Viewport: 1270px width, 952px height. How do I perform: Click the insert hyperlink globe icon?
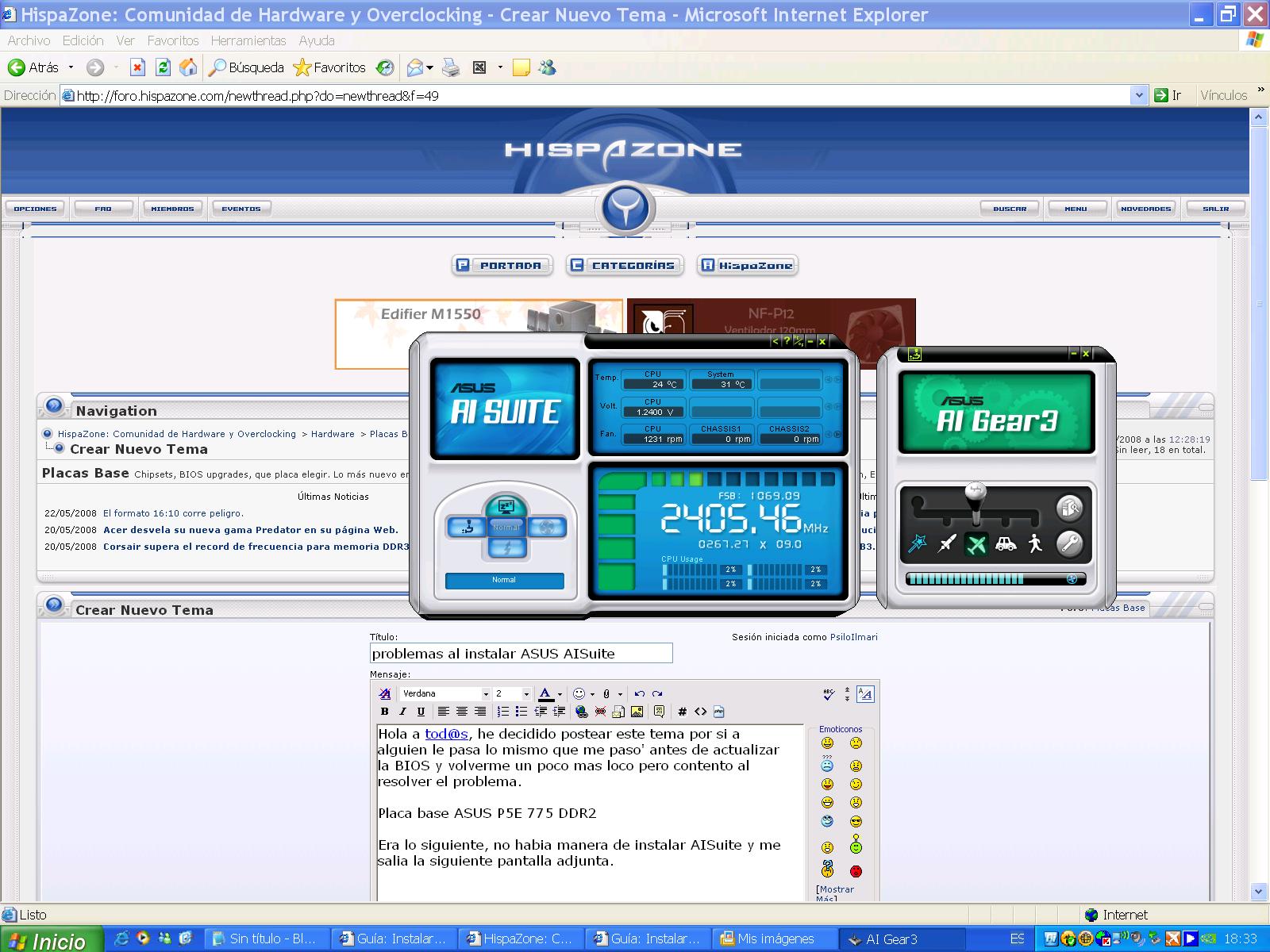tap(582, 712)
